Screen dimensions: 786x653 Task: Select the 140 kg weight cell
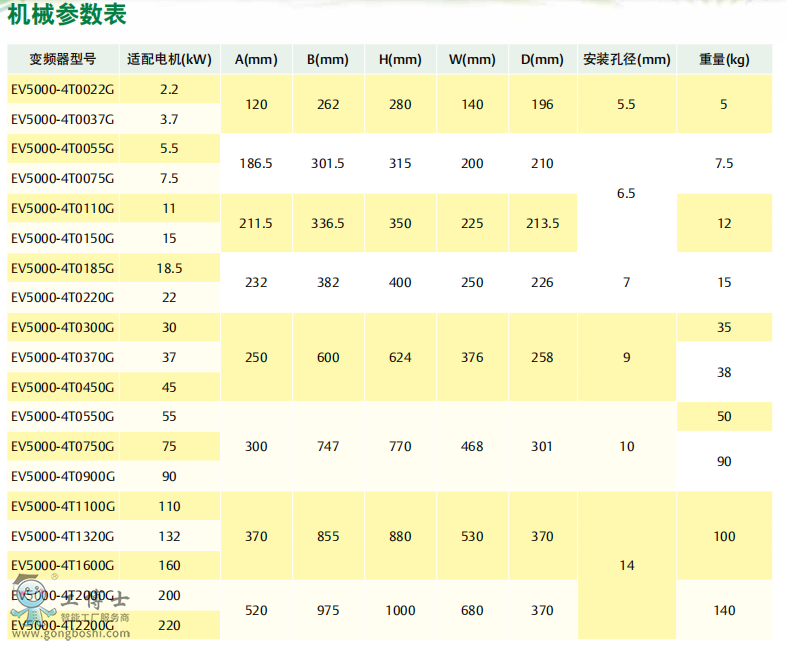click(x=724, y=610)
